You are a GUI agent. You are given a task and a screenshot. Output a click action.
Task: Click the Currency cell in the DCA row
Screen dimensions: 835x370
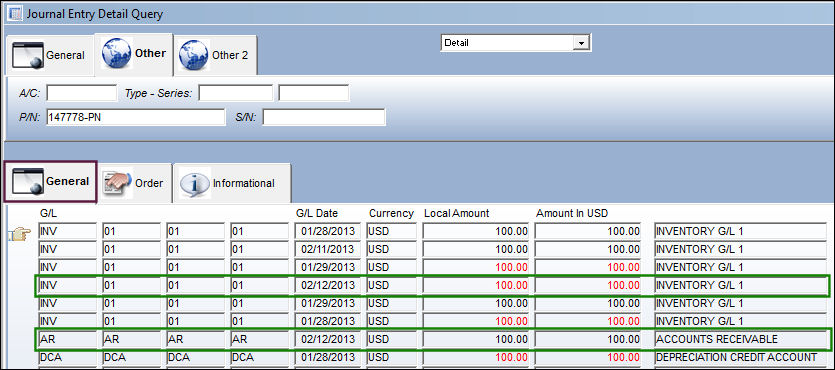click(391, 357)
